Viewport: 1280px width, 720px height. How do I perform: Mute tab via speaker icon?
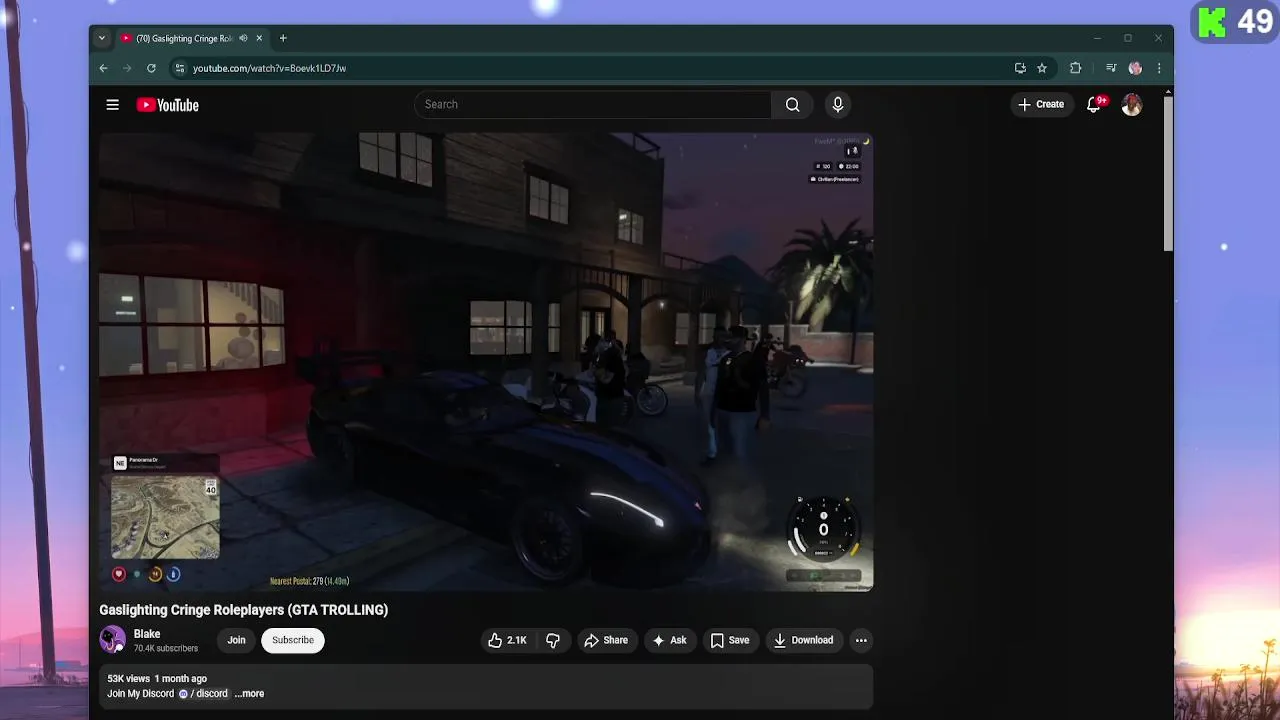pyautogui.click(x=243, y=38)
